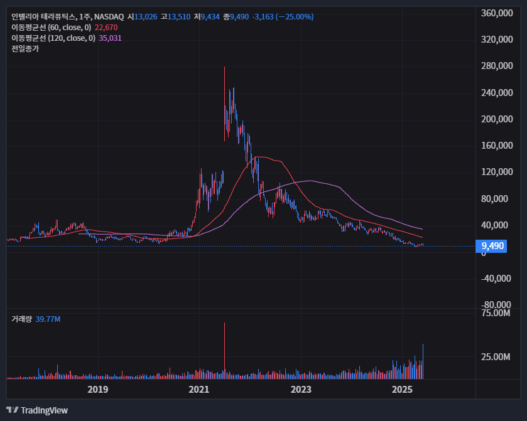Click the -40,000 price axis label
The height and width of the screenshot is (421, 527).
pos(496,279)
